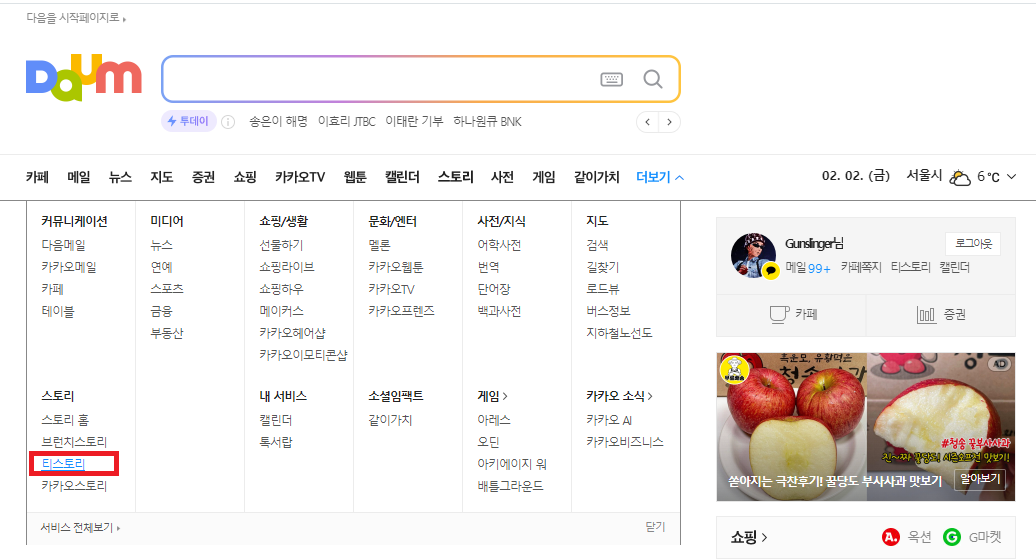Open the 쇼핑 navigation item
The height and width of the screenshot is (559, 1036).
[x=244, y=177]
